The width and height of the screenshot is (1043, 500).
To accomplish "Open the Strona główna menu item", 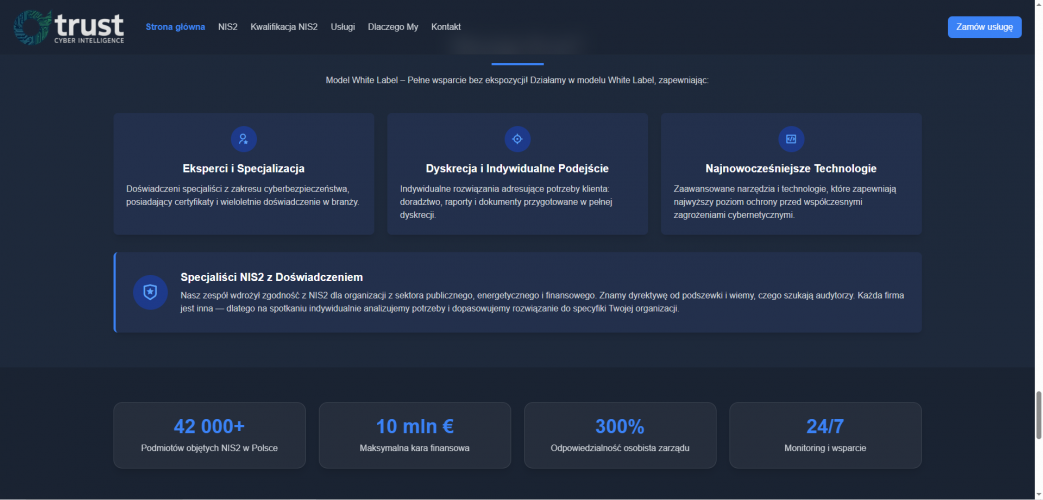I will (176, 27).
